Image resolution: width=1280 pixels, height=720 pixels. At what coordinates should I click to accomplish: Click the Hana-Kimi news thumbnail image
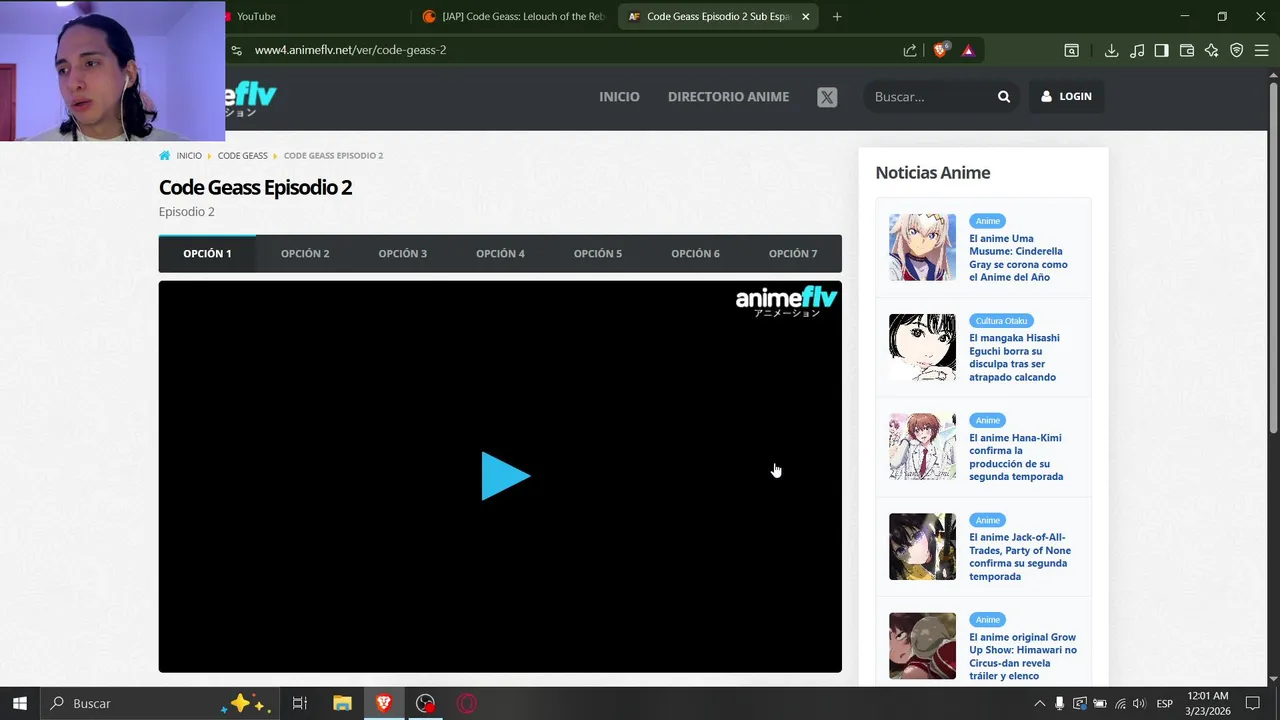(x=922, y=447)
